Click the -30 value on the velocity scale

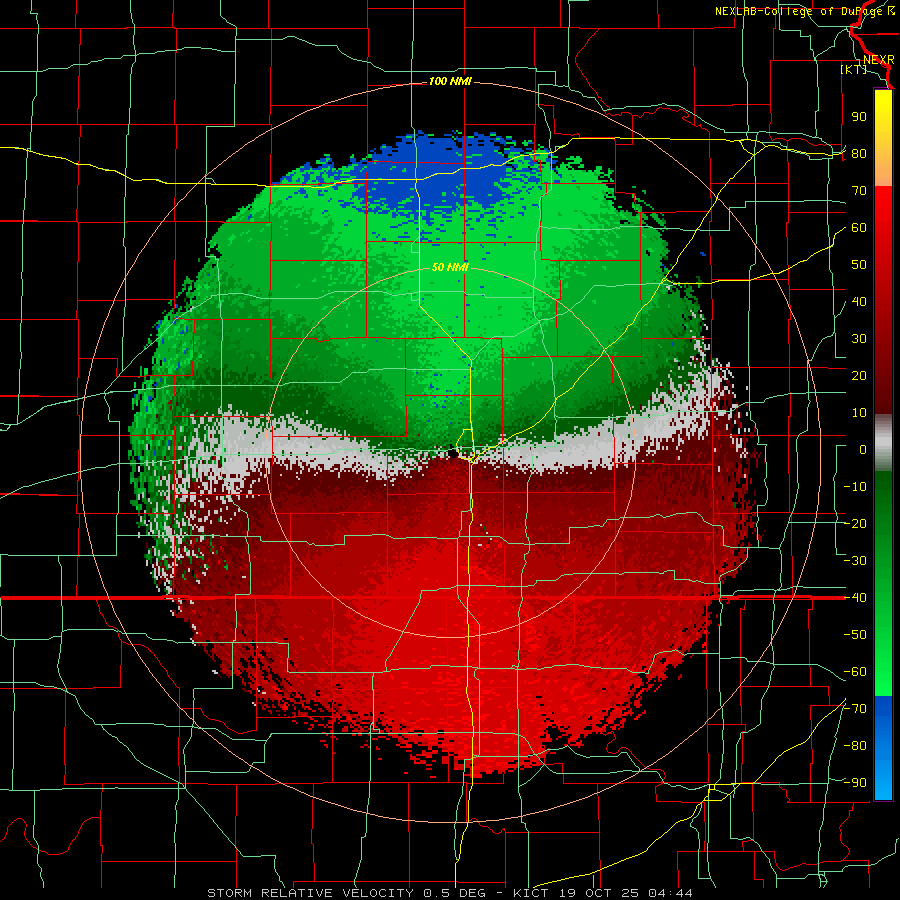[x=855, y=561]
